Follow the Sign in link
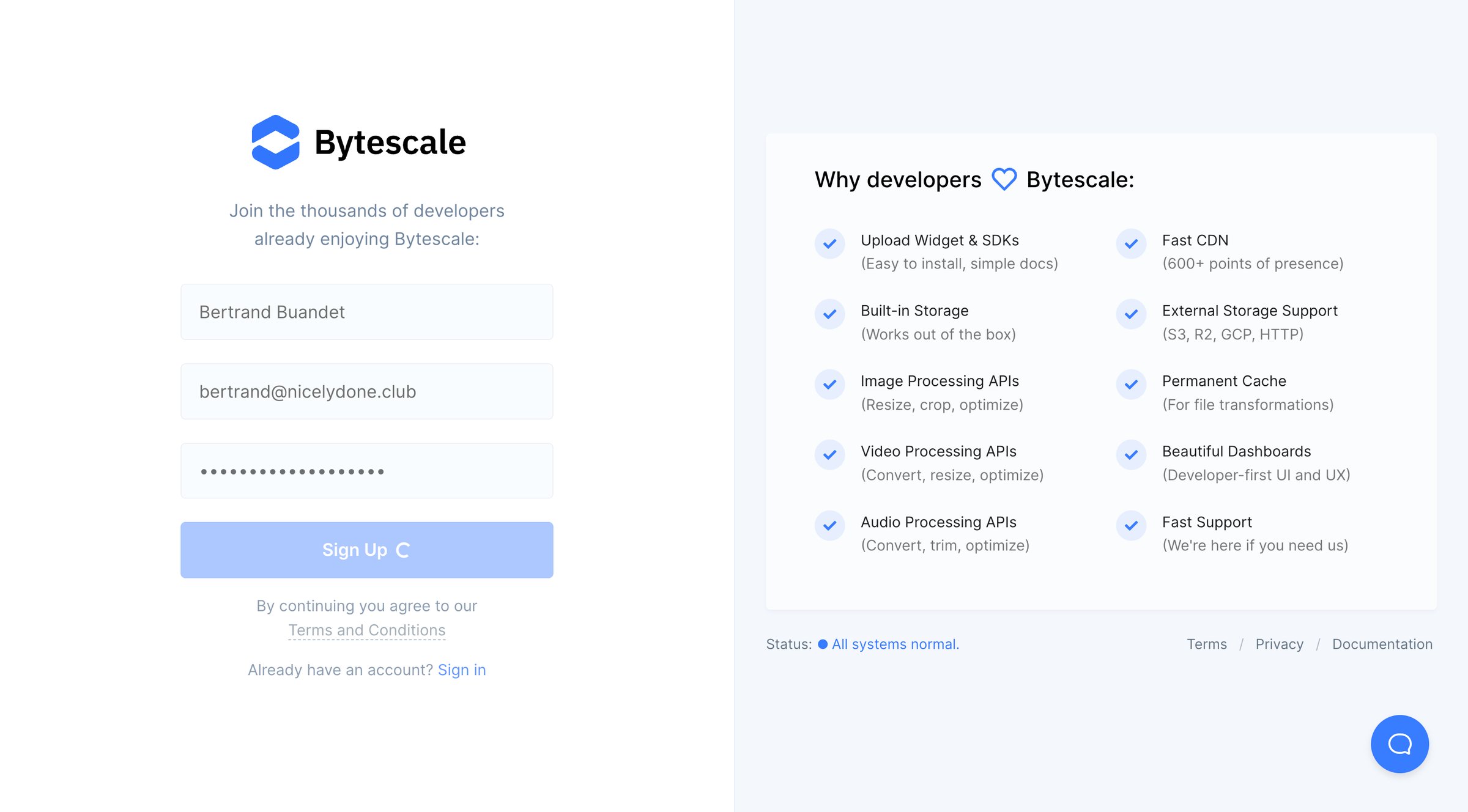1468x812 pixels. [462, 670]
